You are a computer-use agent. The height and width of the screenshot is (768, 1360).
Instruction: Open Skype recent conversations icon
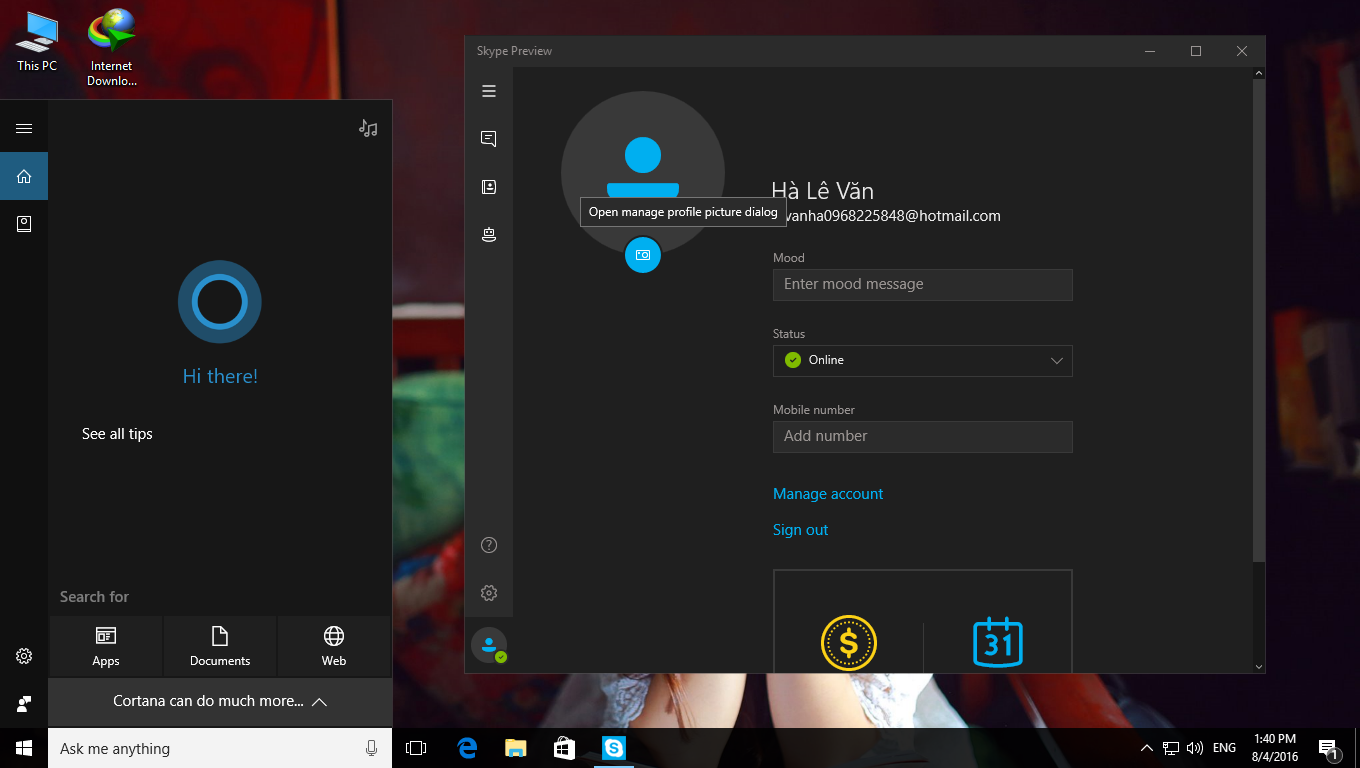(x=489, y=139)
